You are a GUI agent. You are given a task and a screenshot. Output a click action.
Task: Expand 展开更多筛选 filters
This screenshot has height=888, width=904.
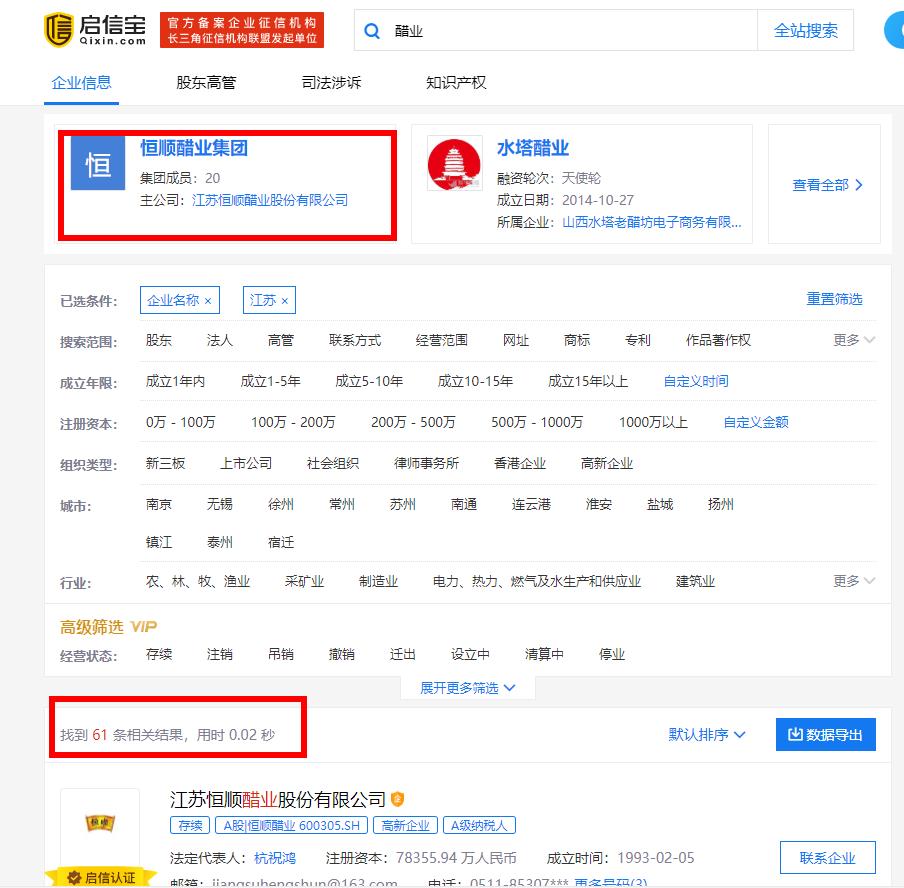coord(468,688)
